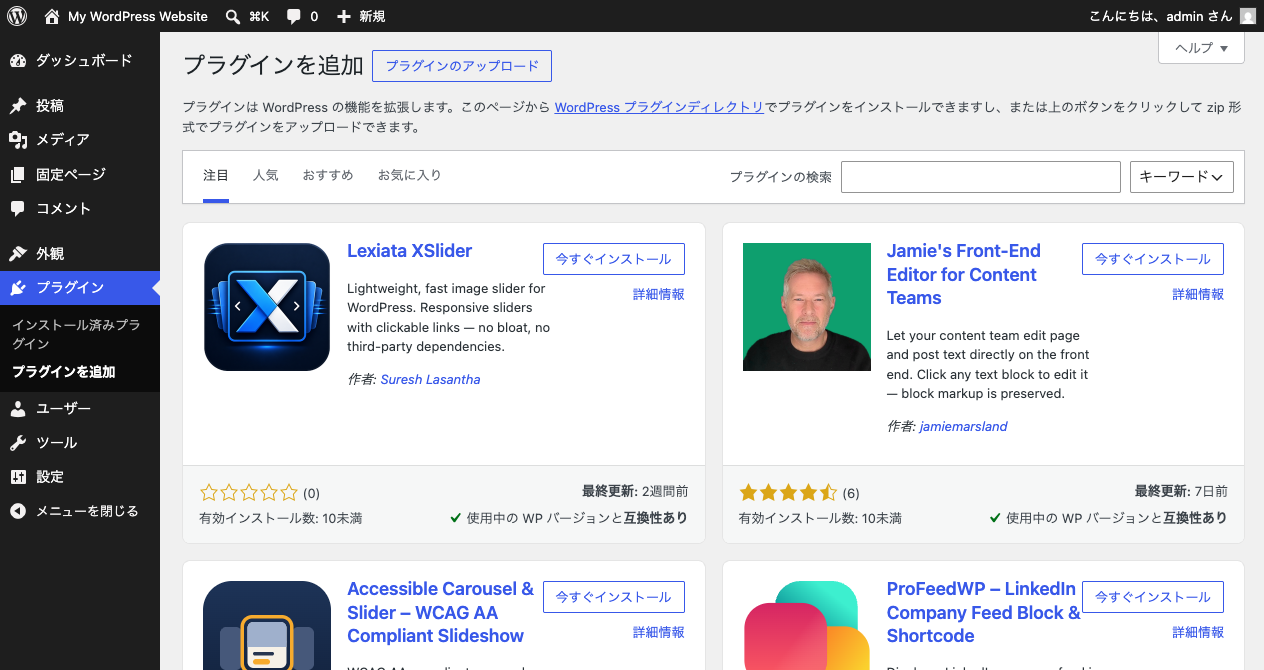Open 詳細情報 for ProFeedWP

[x=1198, y=633]
